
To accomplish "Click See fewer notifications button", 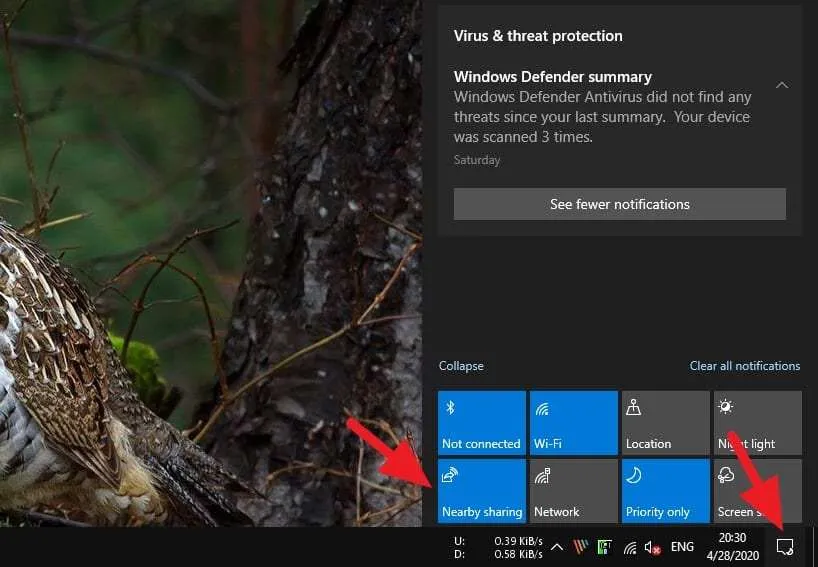I will tap(620, 204).
